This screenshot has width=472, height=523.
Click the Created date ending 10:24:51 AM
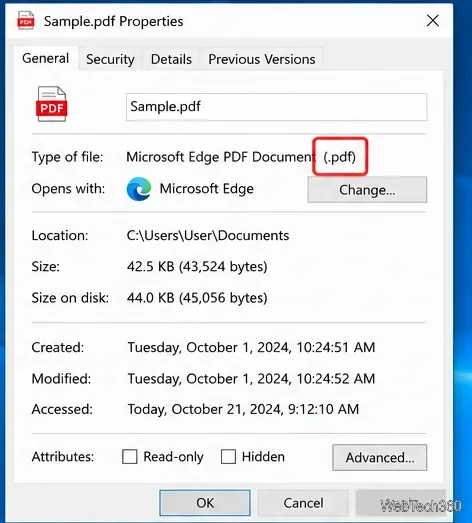point(251,348)
